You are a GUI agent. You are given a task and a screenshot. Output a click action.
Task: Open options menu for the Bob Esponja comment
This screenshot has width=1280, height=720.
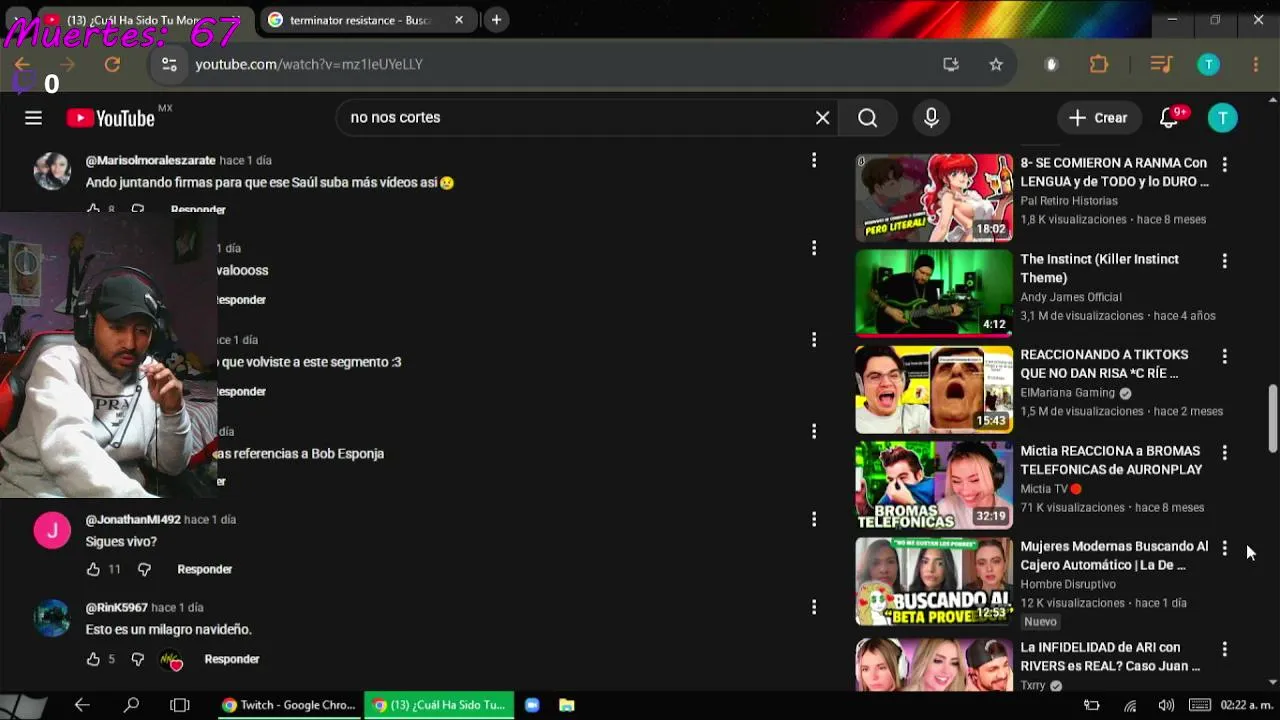click(x=814, y=431)
